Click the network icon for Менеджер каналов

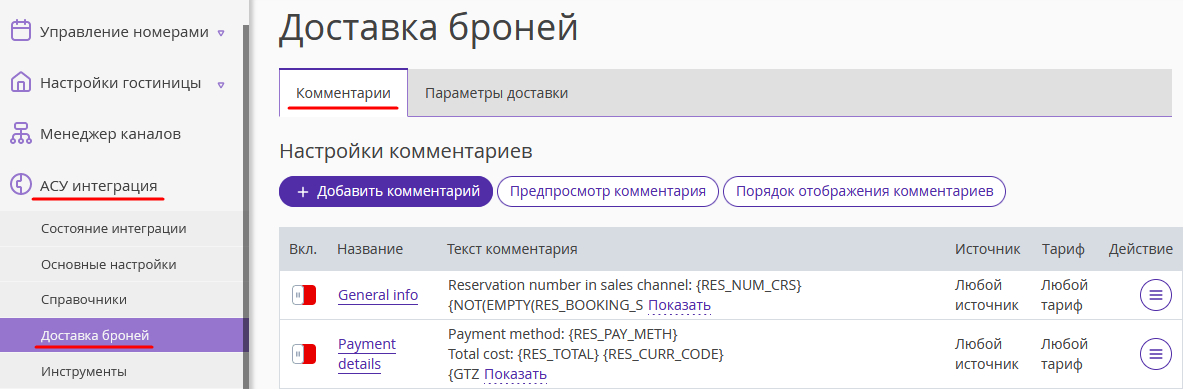pos(21,133)
